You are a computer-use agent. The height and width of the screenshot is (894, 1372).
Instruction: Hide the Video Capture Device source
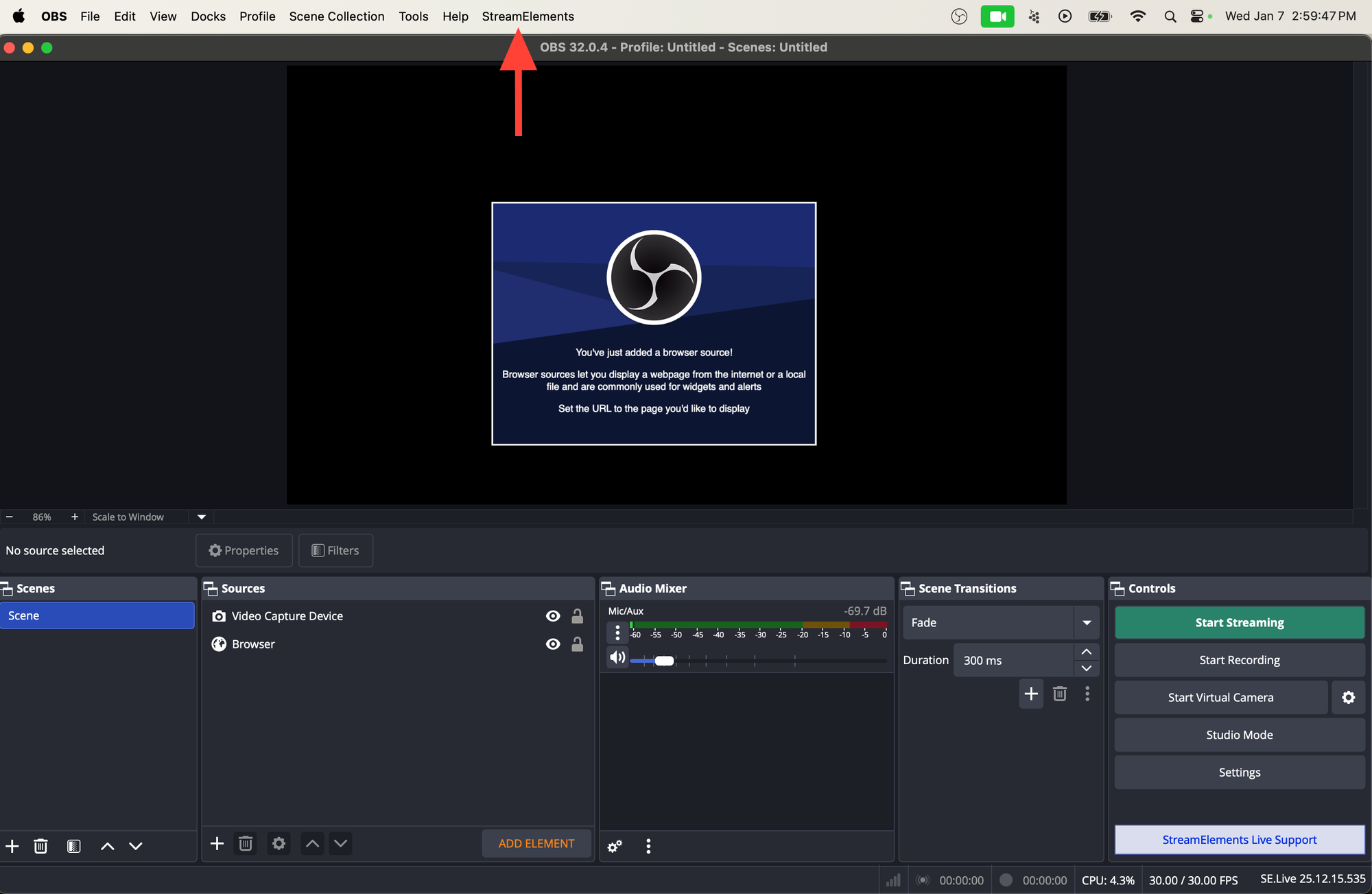552,616
